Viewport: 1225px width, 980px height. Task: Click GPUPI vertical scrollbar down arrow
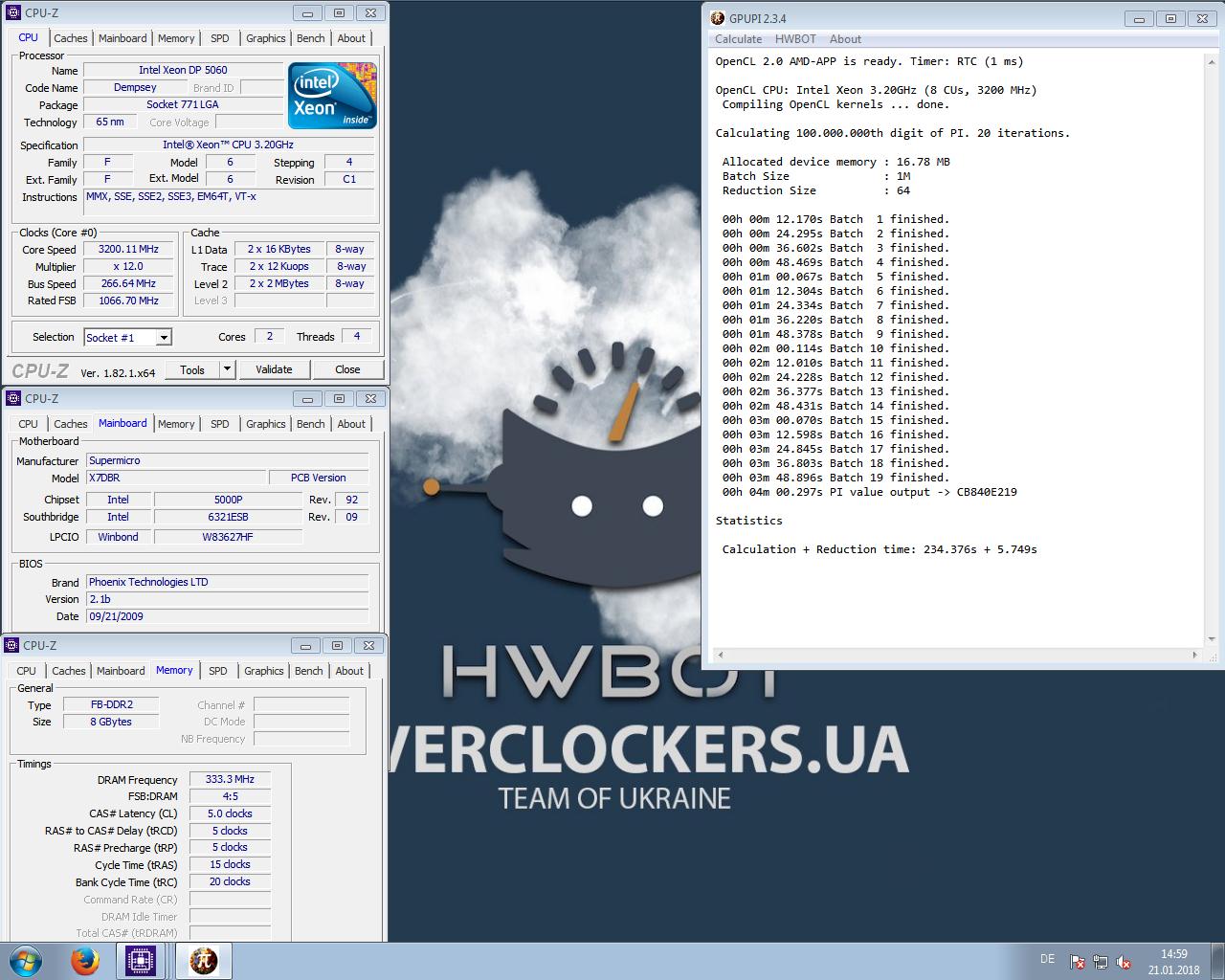[1211, 639]
